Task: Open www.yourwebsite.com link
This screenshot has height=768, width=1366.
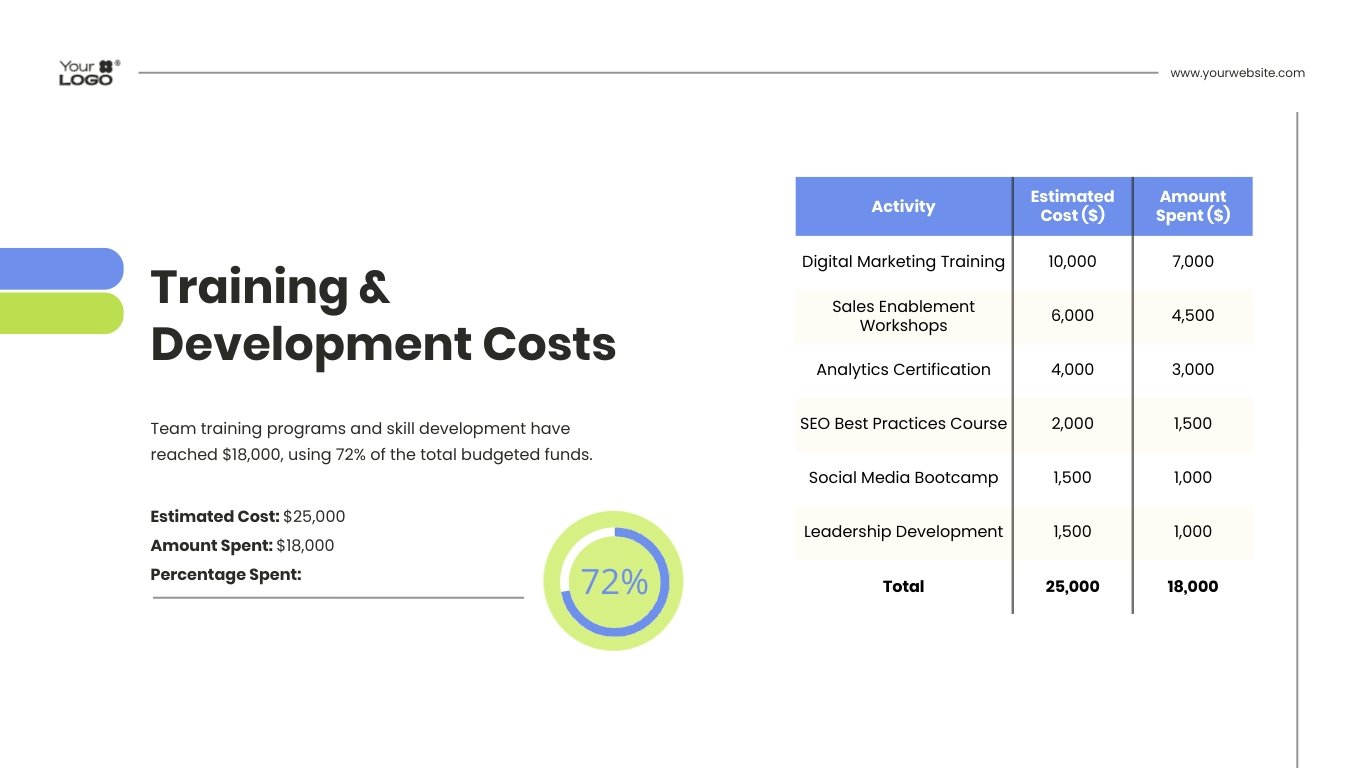Action: tap(1237, 73)
